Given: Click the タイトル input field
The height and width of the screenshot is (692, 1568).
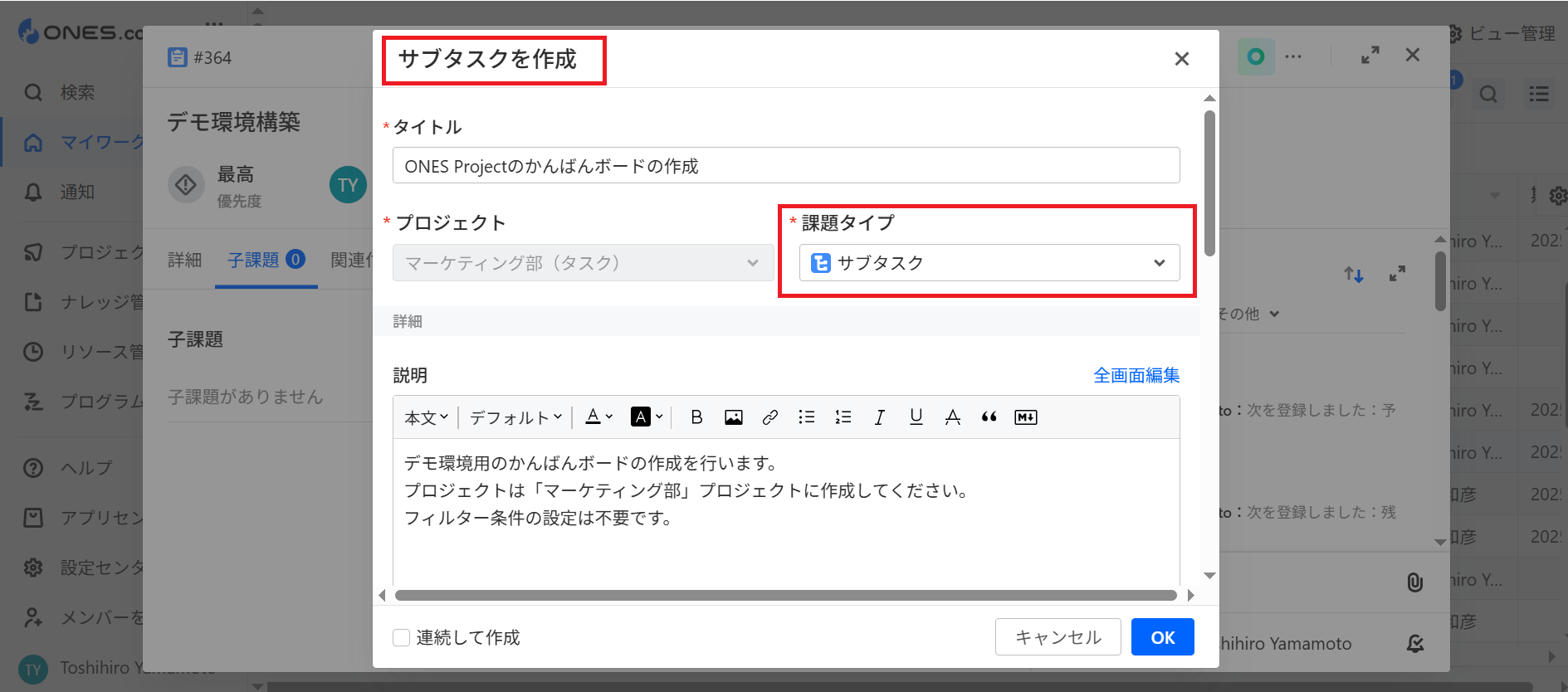Looking at the screenshot, I should tap(786, 166).
